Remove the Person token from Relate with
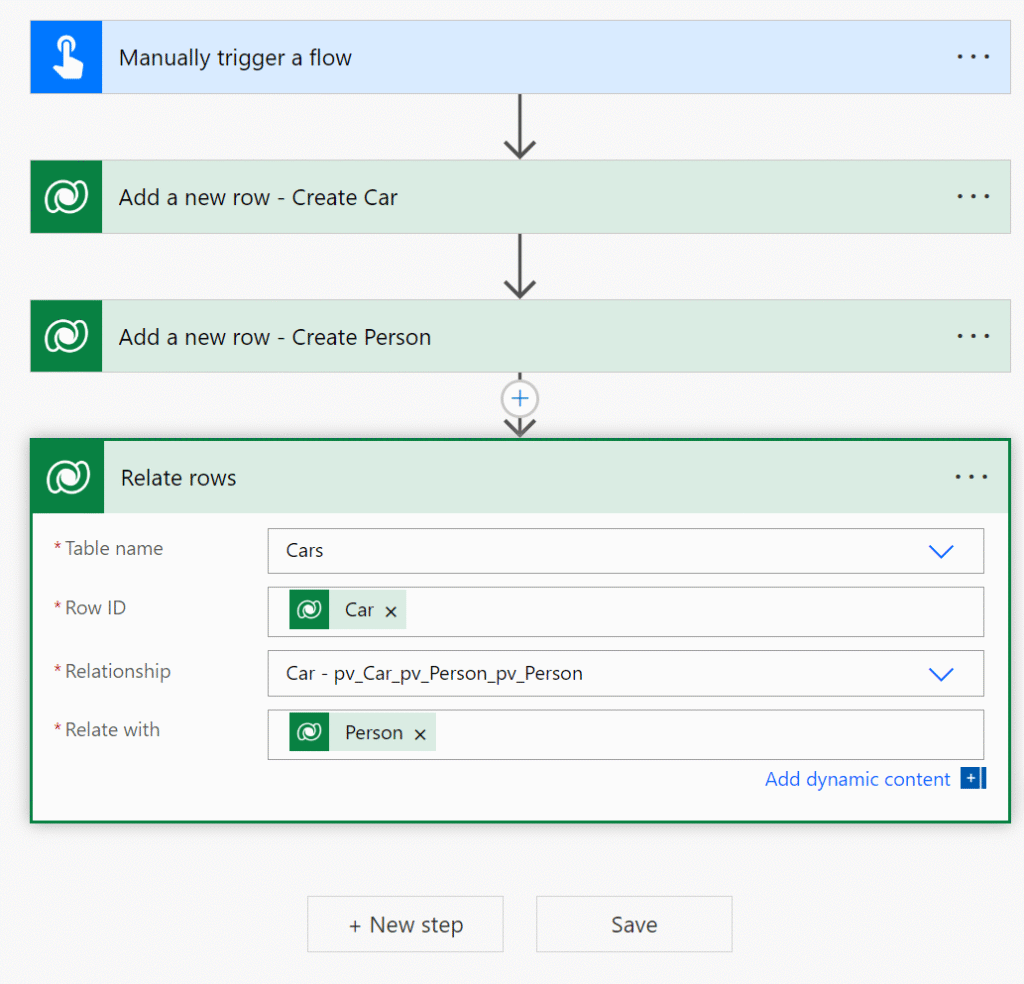The height and width of the screenshot is (984, 1024). pos(420,734)
